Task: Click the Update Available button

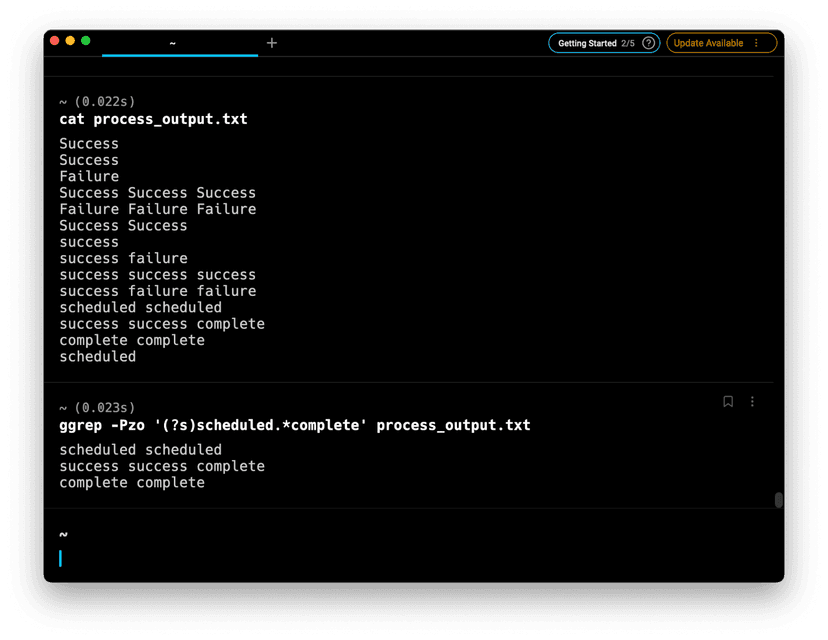Action: tap(709, 43)
